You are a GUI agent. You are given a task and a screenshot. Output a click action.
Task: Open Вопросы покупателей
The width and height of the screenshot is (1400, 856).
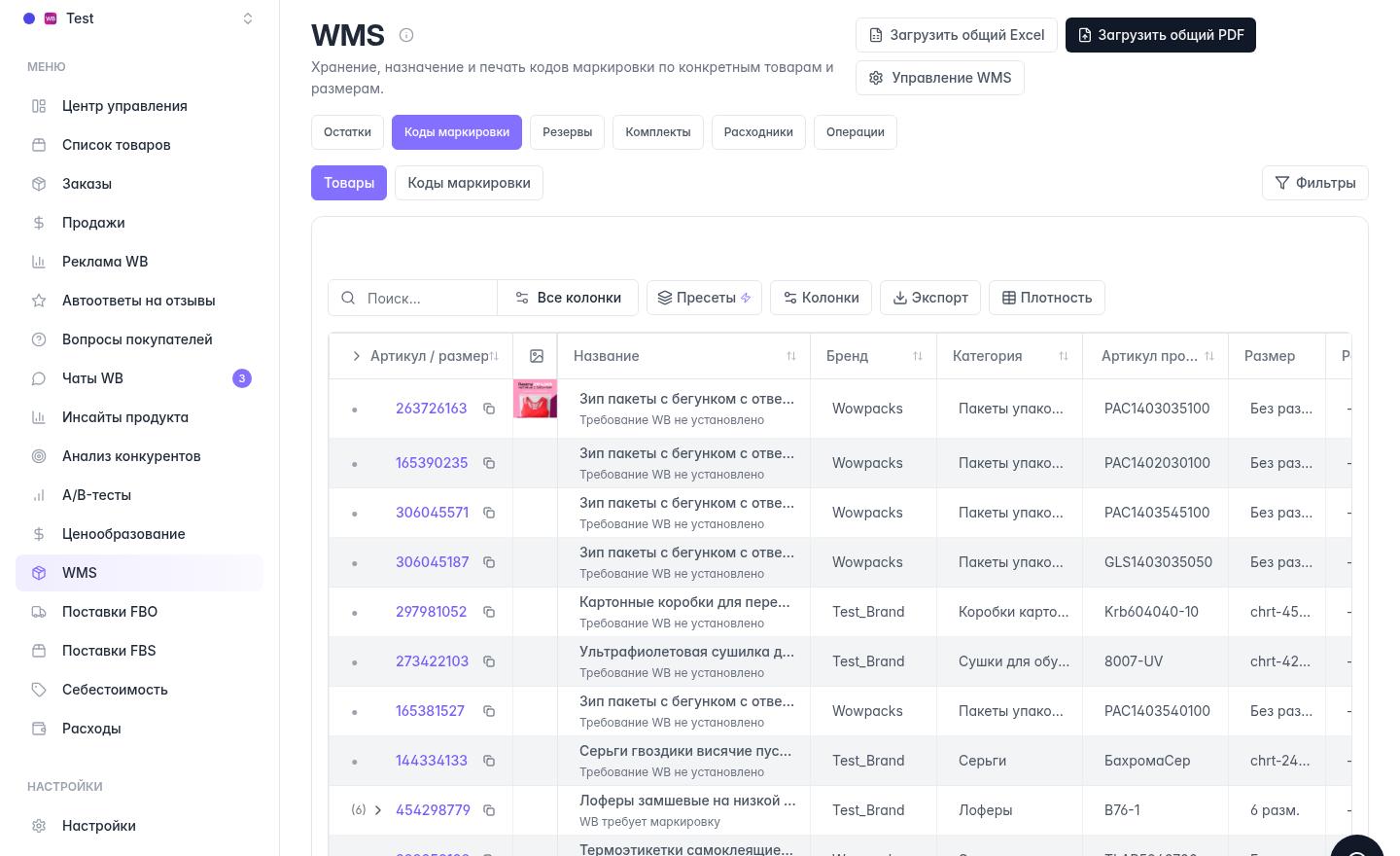[139, 339]
